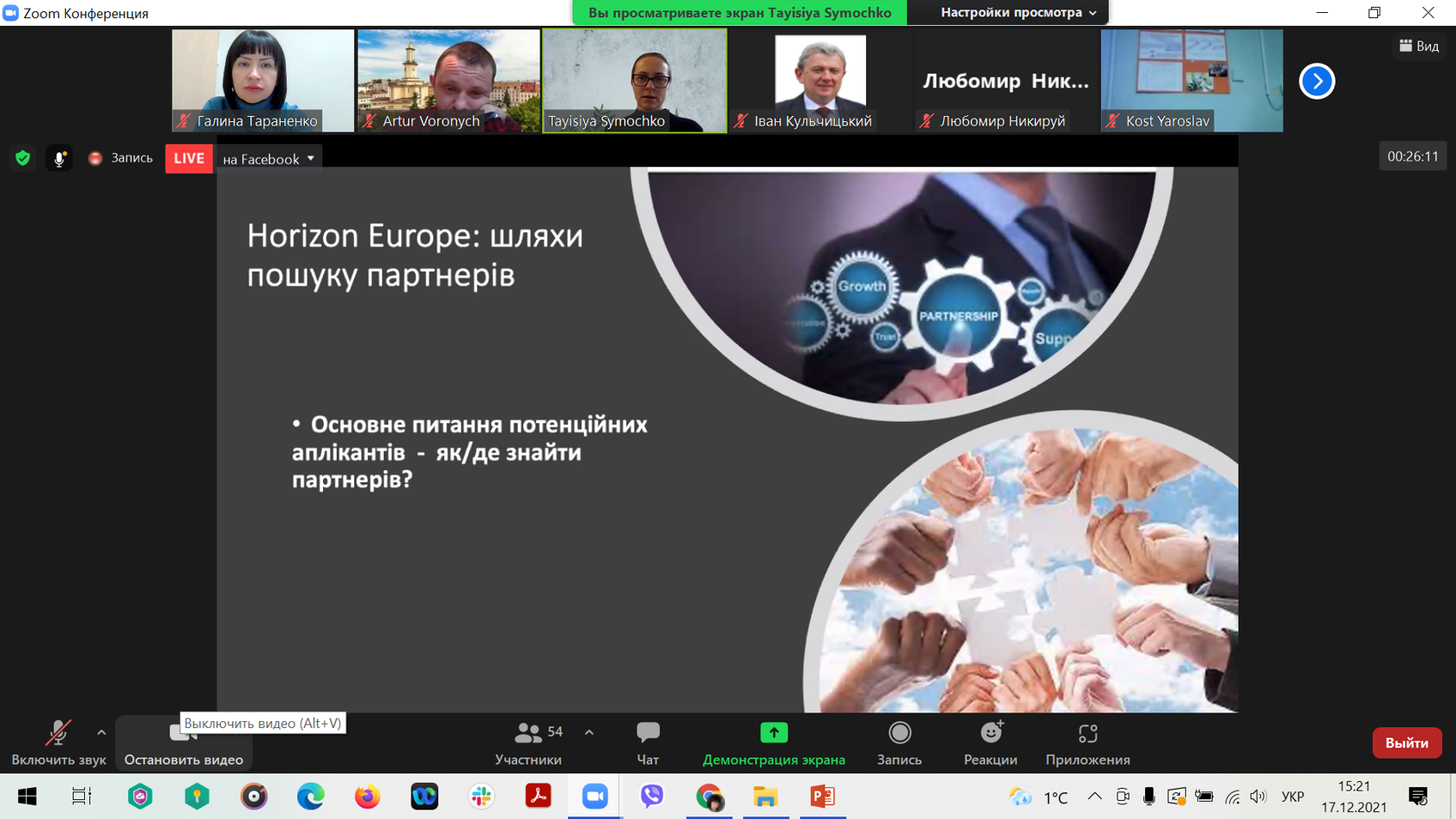Viewport: 1456px width, 819px height.
Task: Select Галина Тараненко video thumbnail
Action: click(x=263, y=81)
